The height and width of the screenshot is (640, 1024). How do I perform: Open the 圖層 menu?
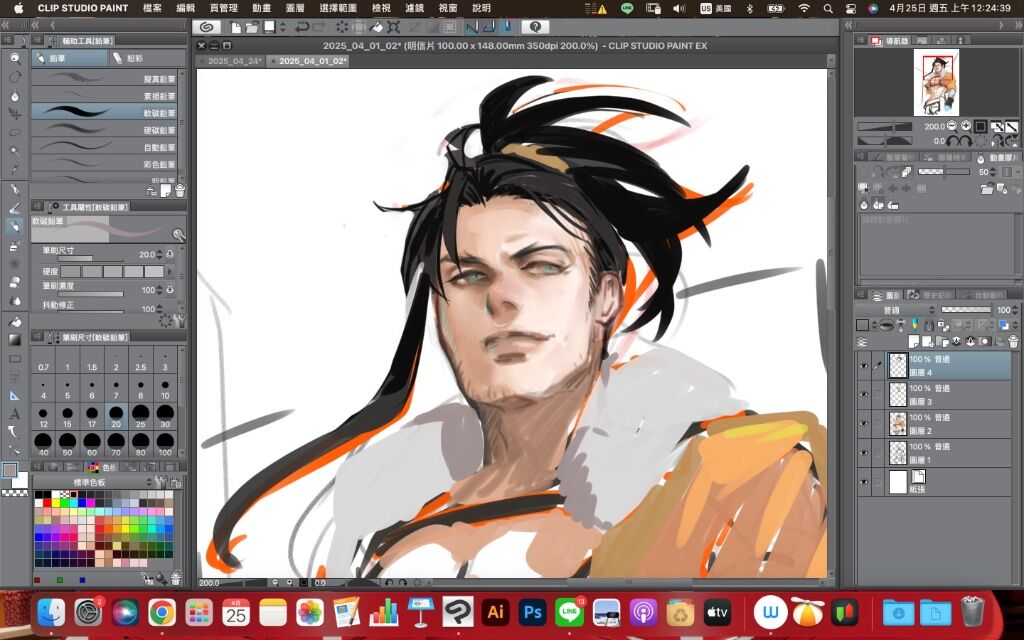(295, 8)
